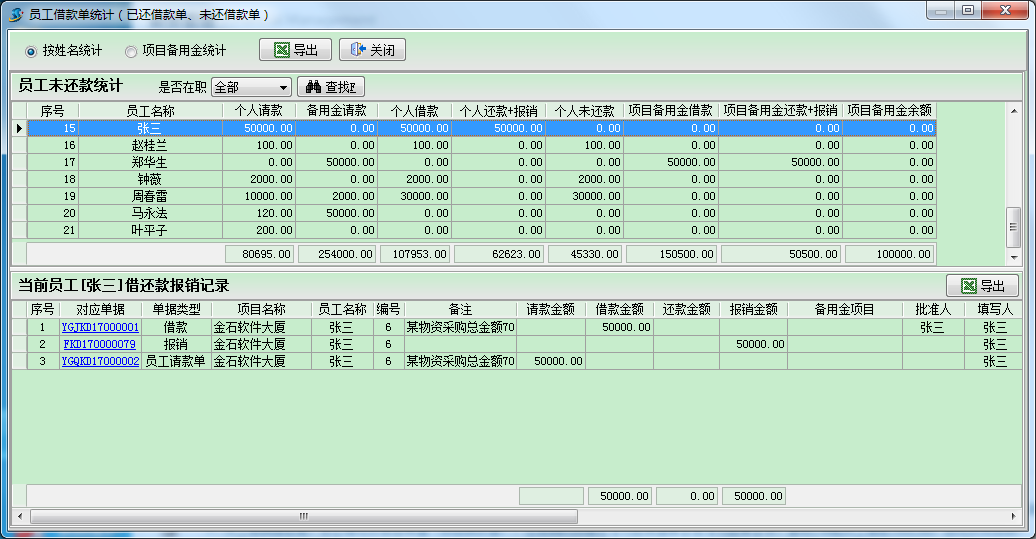Click the horizontal scrollbar right arrow
This screenshot has height=539, width=1036.
(x=1014, y=516)
